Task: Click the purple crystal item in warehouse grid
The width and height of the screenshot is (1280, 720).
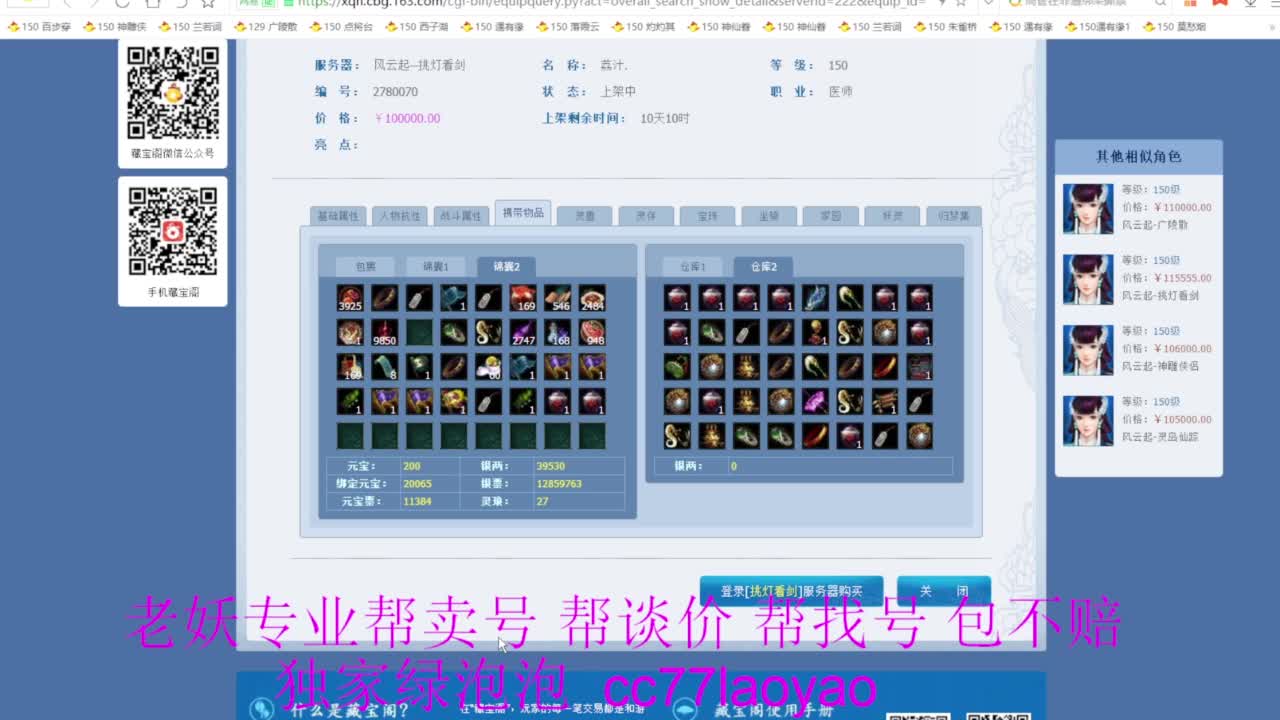Action: (816, 402)
